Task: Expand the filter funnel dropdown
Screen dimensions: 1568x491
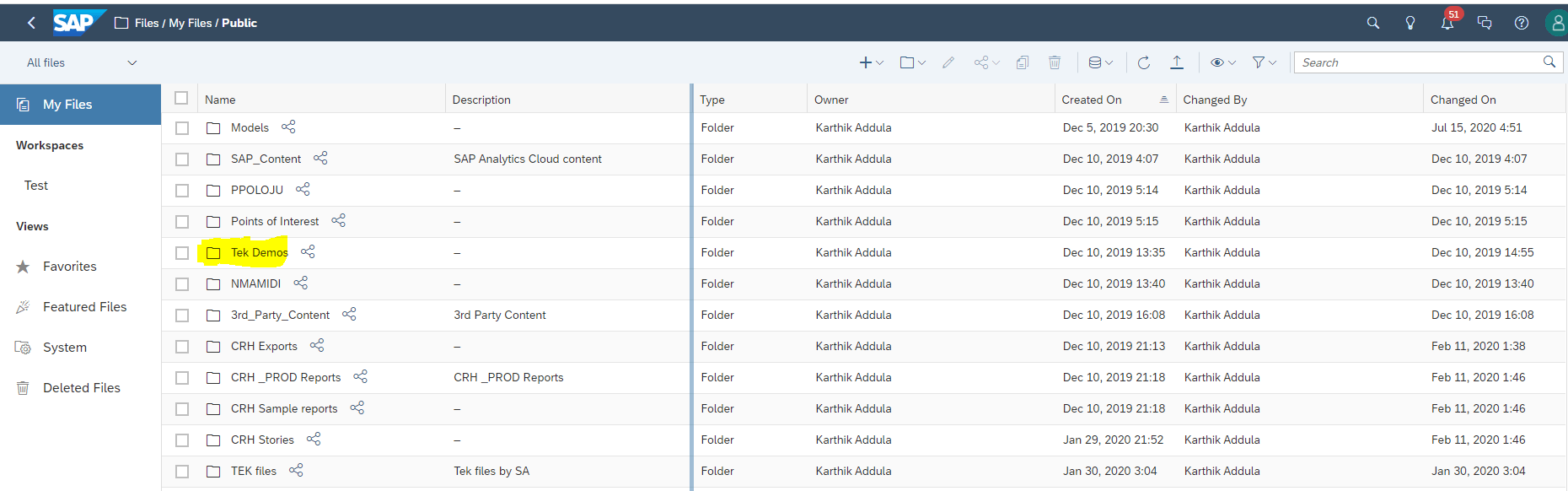Action: [x=1265, y=62]
